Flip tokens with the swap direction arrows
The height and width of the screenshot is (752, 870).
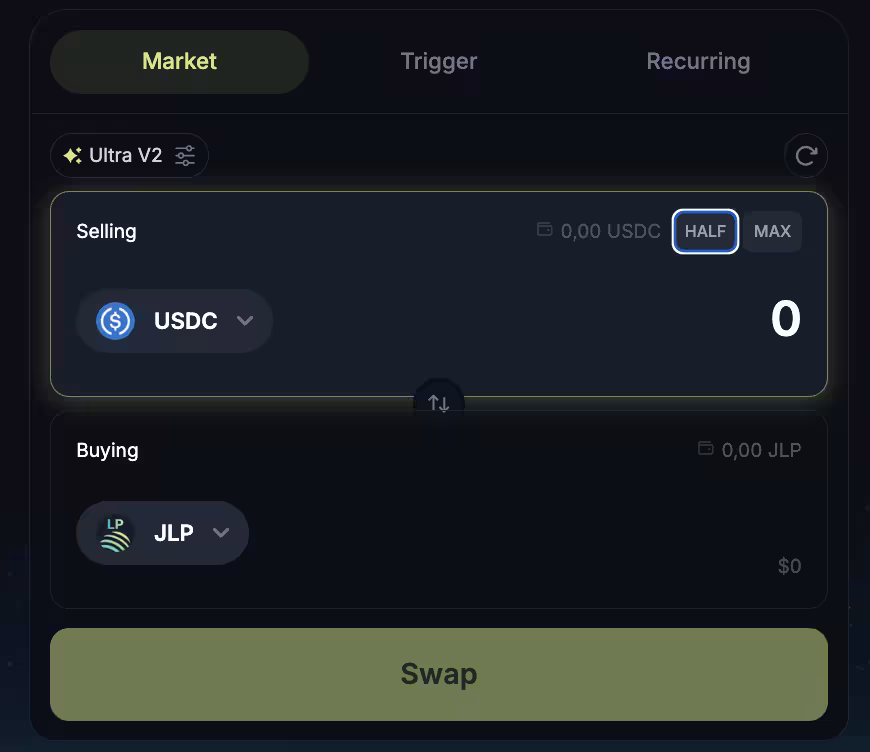point(439,403)
